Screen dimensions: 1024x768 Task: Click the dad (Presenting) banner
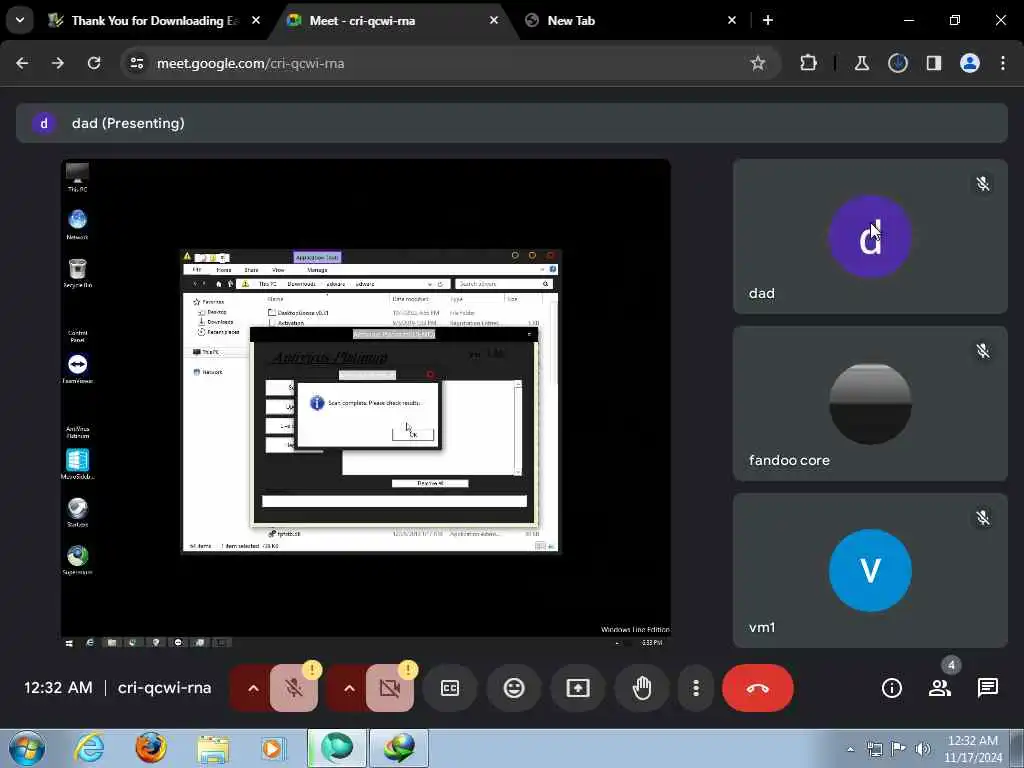[512, 123]
